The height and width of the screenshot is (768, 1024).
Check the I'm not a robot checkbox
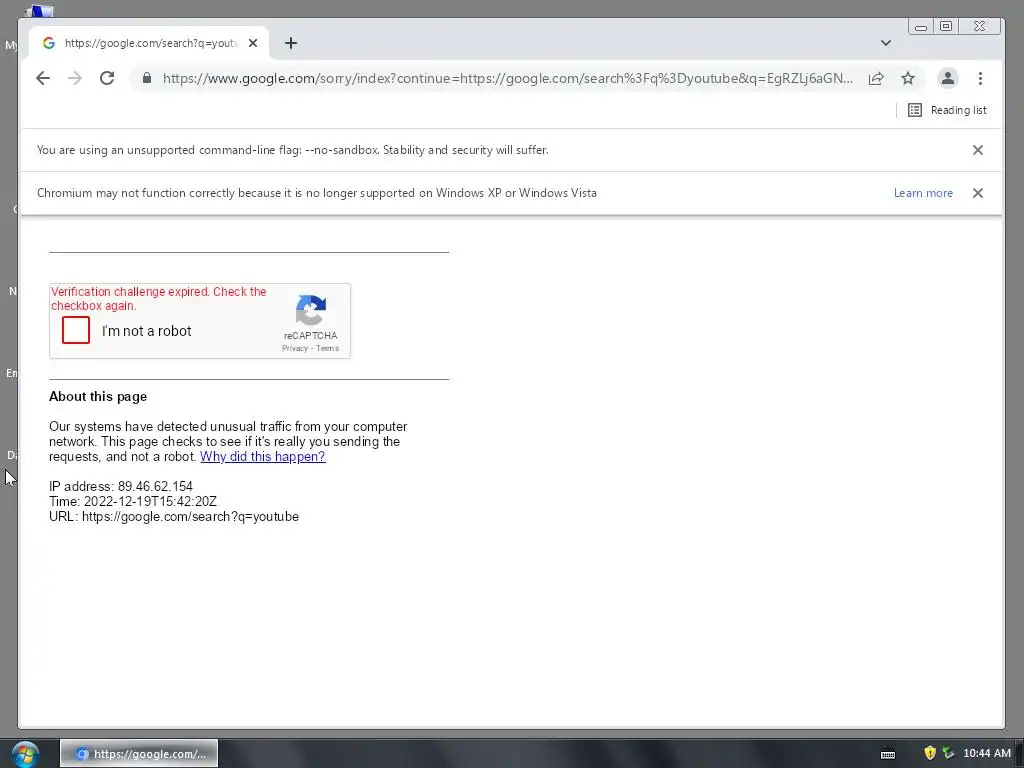pos(76,330)
